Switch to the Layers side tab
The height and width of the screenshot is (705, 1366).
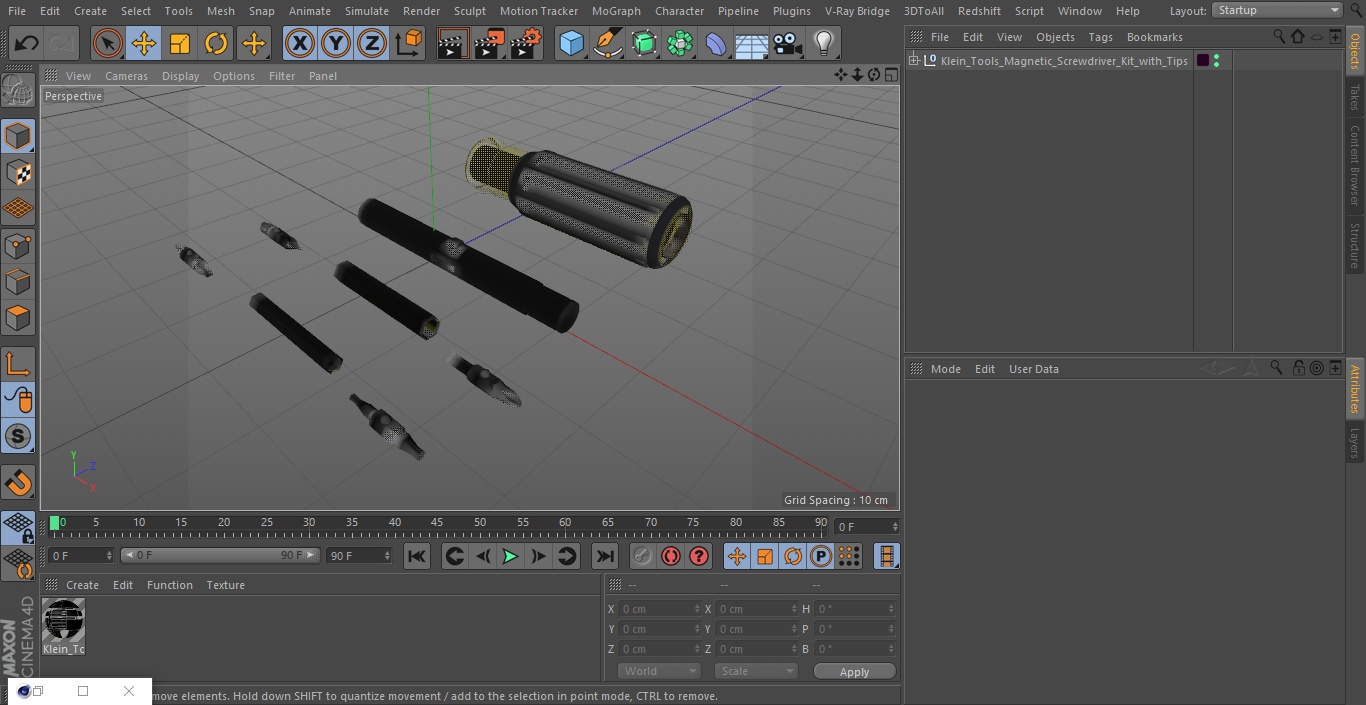(x=1355, y=442)
